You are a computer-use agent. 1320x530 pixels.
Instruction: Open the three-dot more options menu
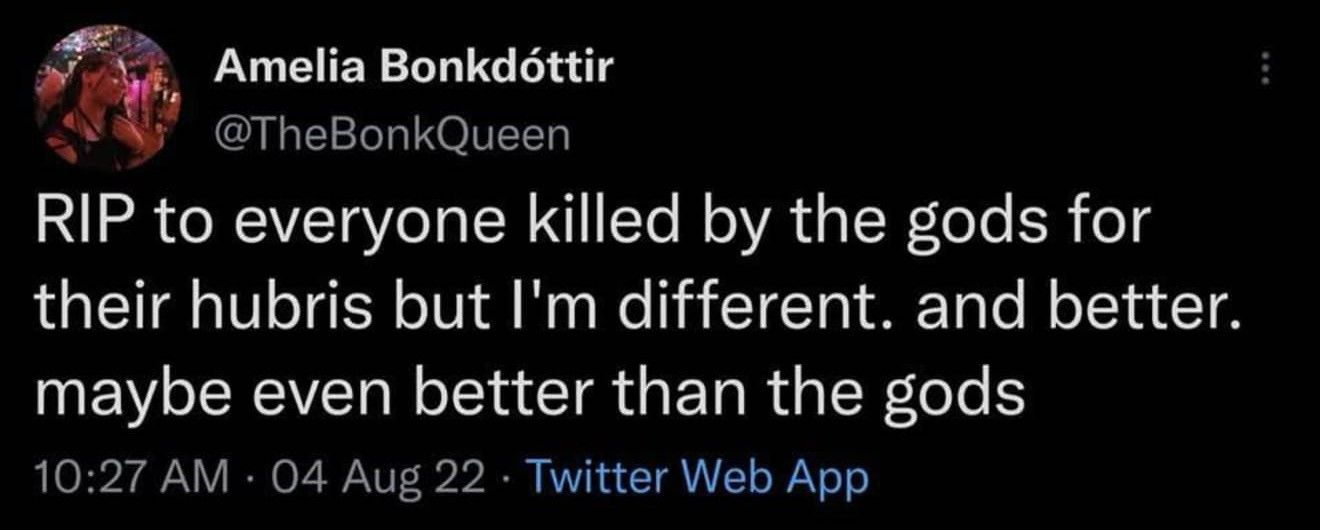[x=1264, y=69]
